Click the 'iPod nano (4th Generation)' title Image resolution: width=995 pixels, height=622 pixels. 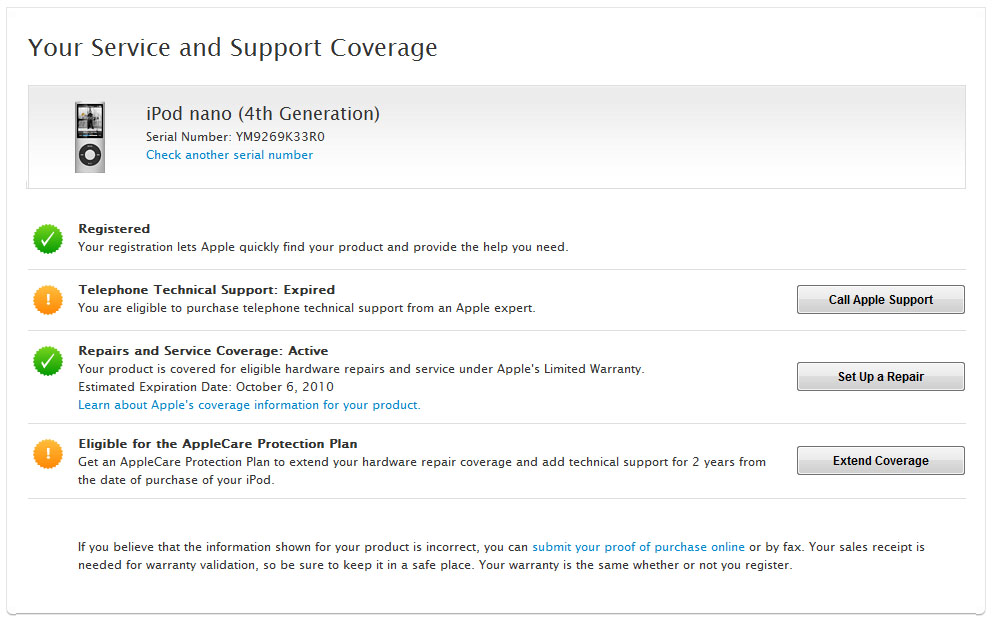click(x=263, y=114)
